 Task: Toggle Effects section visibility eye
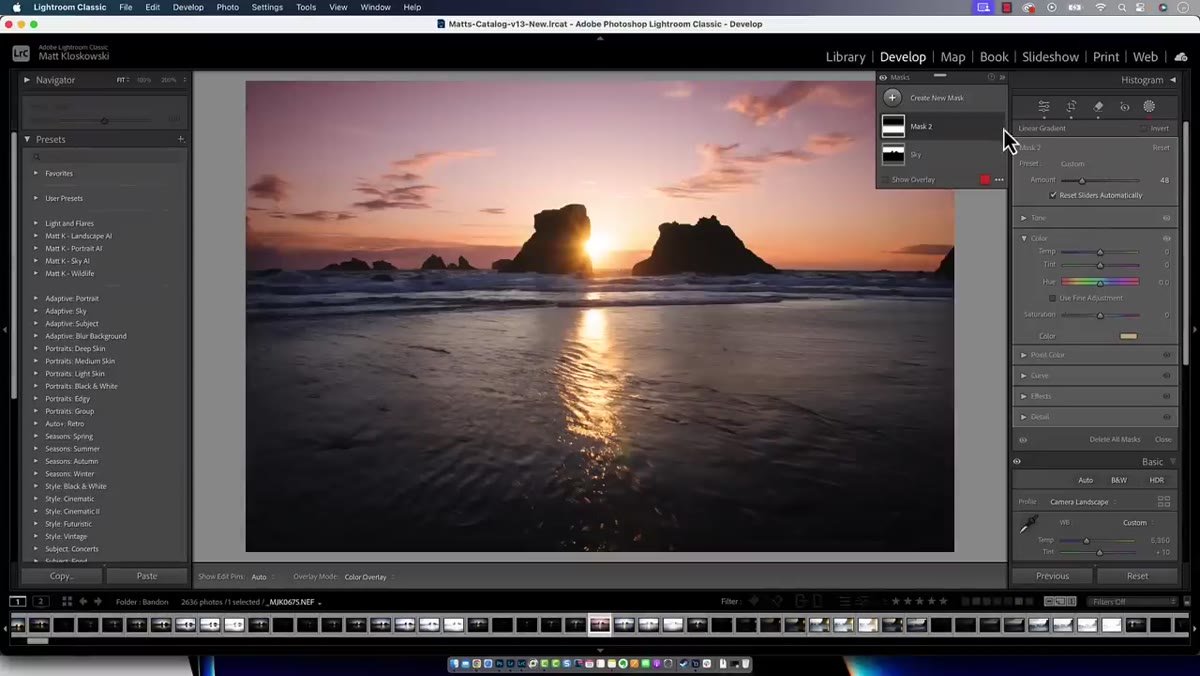point(1166,396)
